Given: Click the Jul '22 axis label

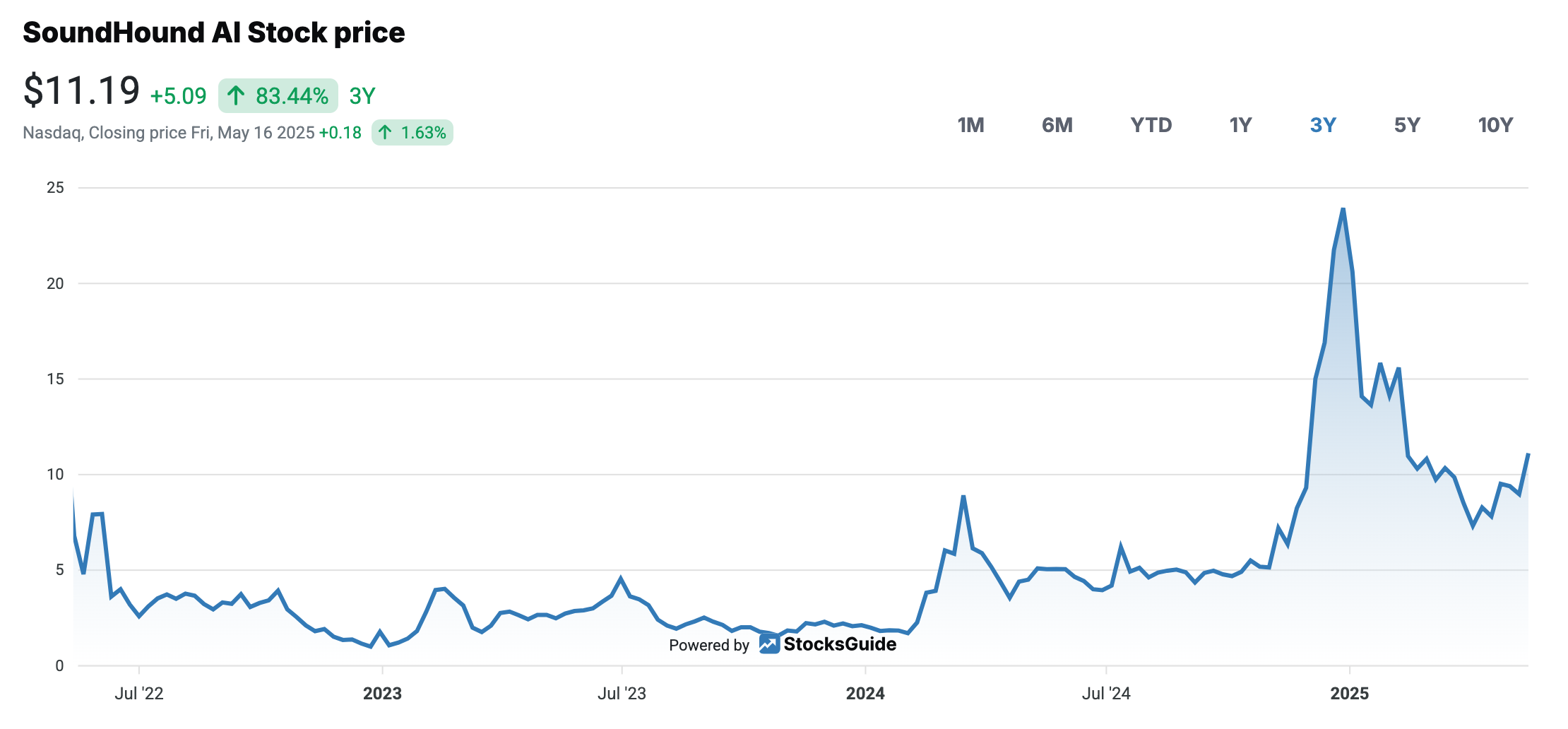Looking at the screenshot, I should pyautogui.click(x=139, y=694).
